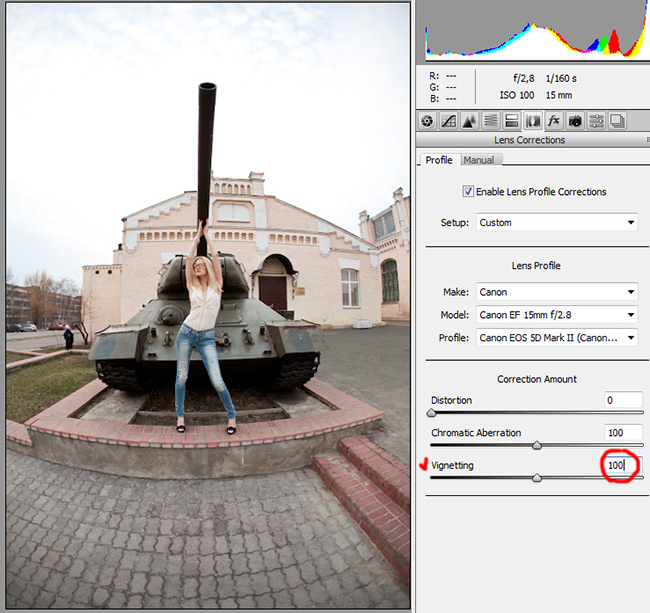Open the HSL / Grayscale panel
This screenshot has height=613, width=650.
click(490, 121)
